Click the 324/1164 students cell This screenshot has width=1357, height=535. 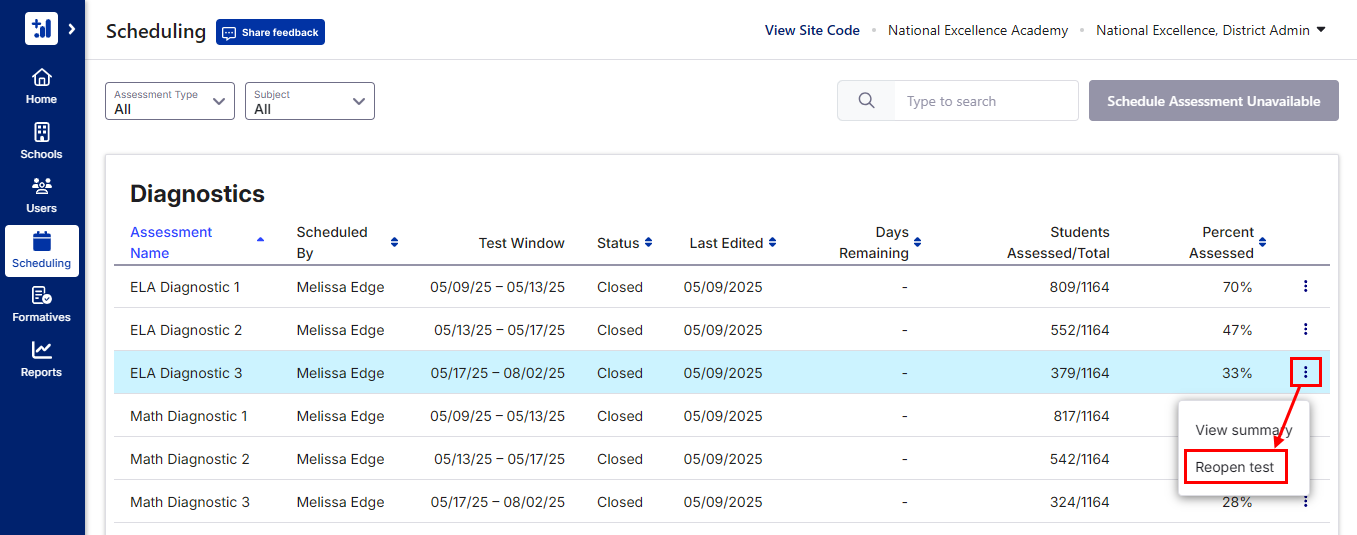1080,502
